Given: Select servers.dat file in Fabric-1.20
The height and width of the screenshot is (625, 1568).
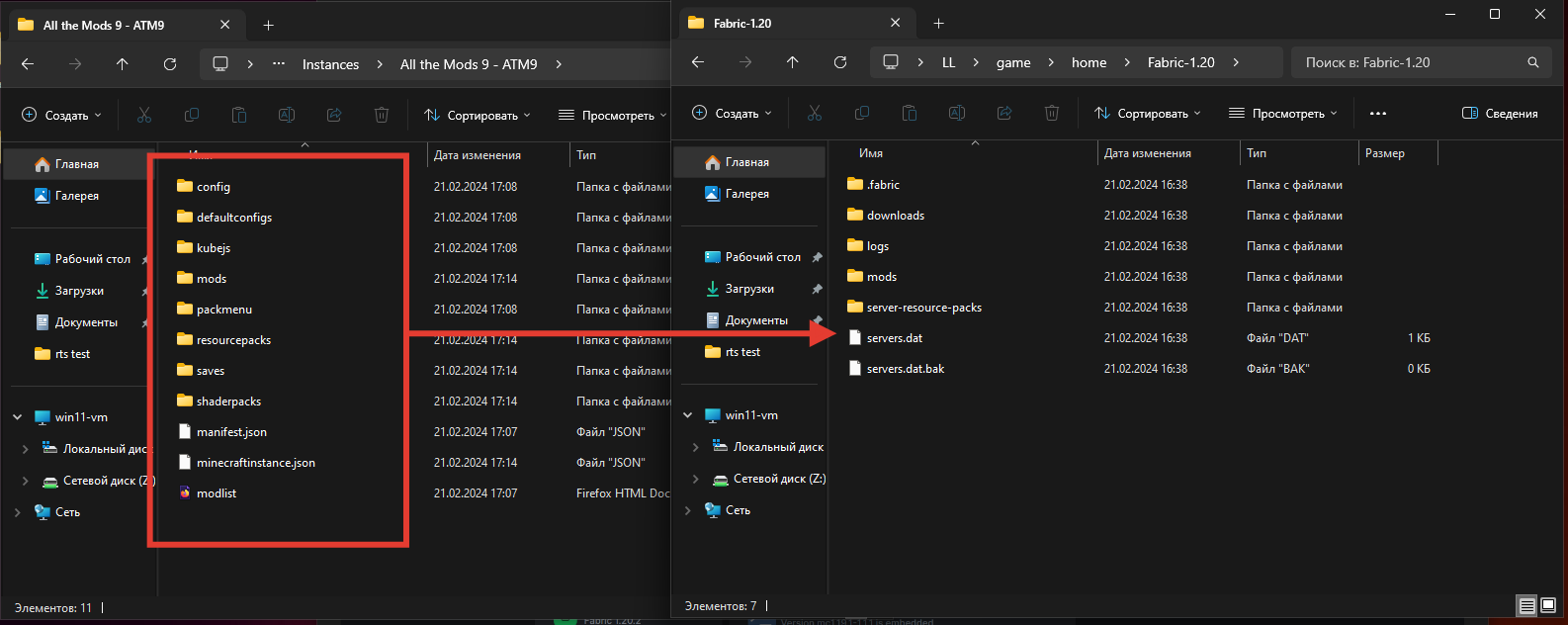Looking at the screenshot, I should 894,338.
